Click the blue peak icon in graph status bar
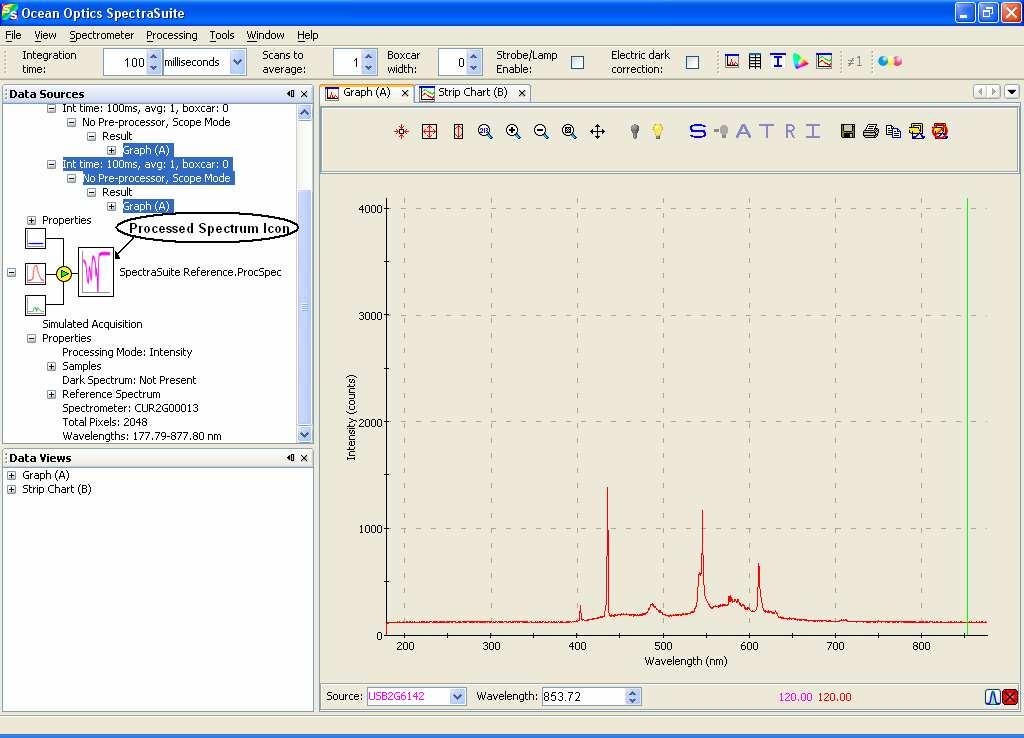The width and height of the screenshot is (1024, 738). [x=993, y=697]
